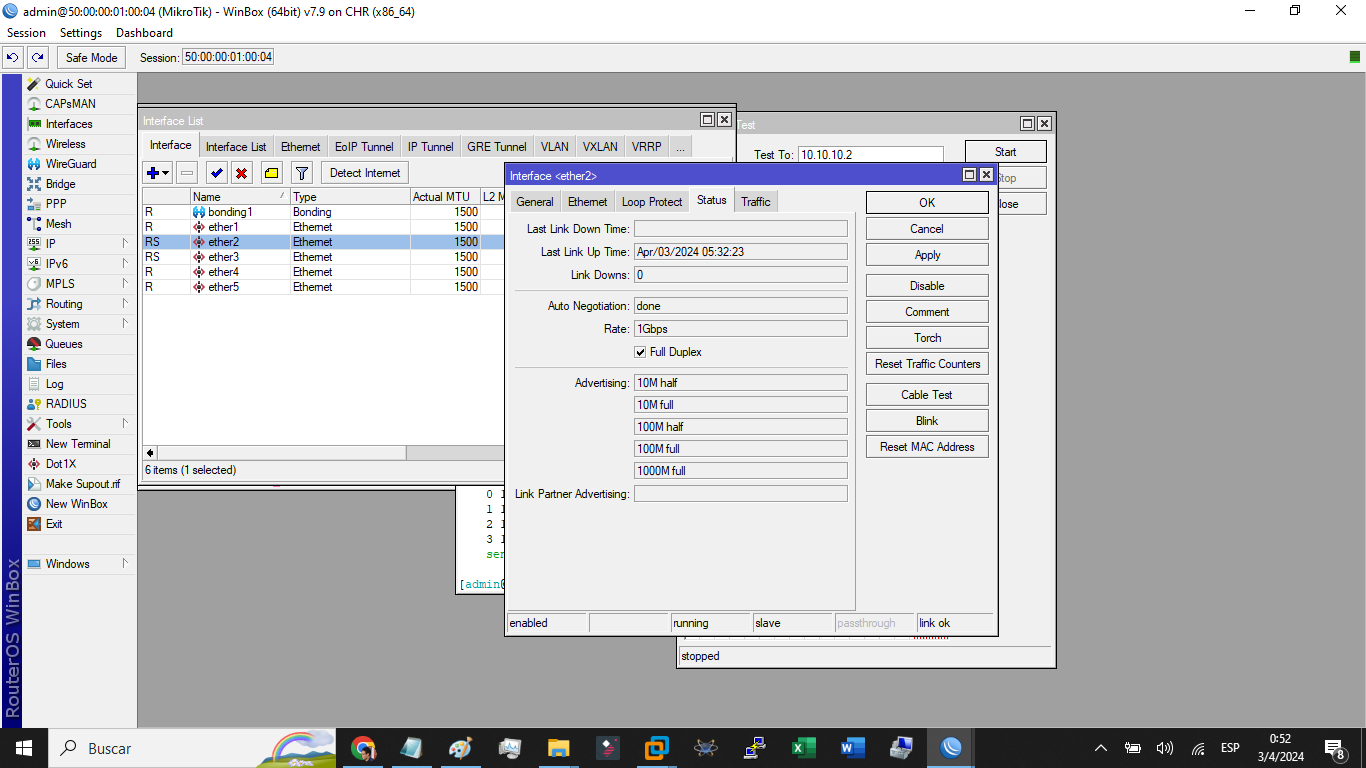
Task: Click Exit in sidebar
Action: (x=54, y=524)
